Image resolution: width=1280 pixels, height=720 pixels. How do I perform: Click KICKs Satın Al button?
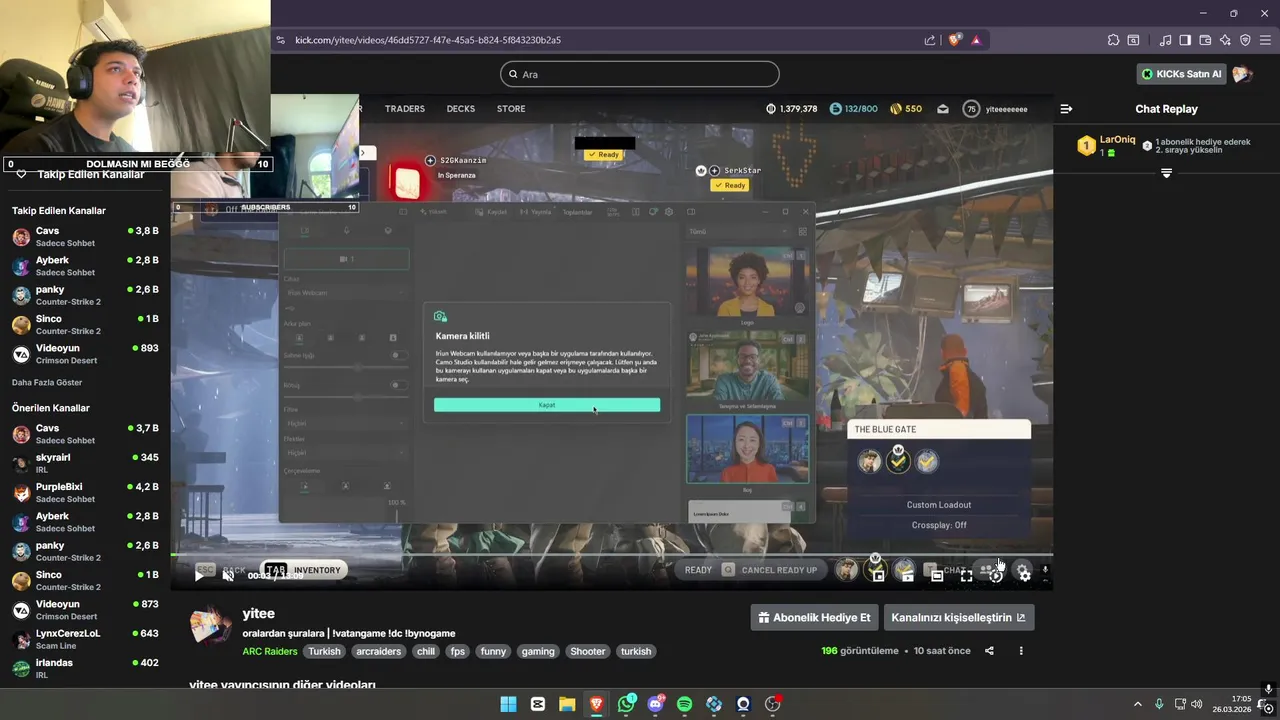point(1182,74)
